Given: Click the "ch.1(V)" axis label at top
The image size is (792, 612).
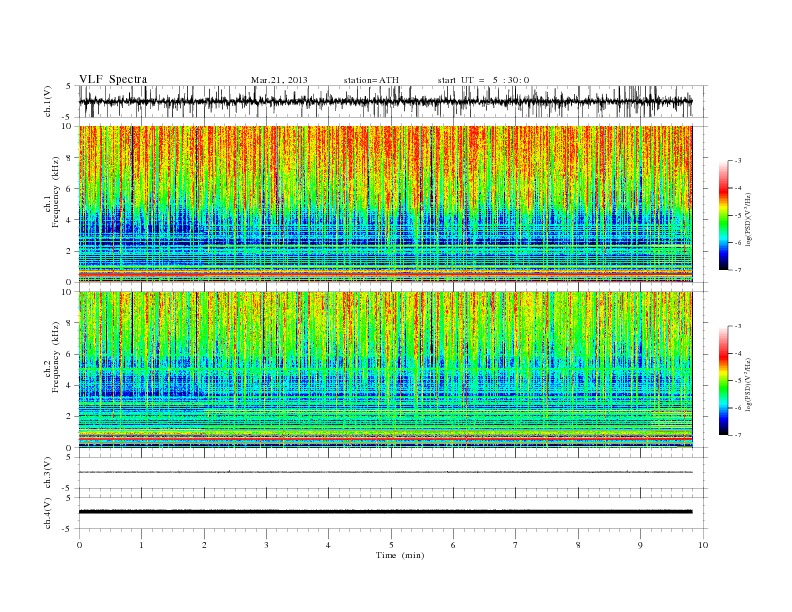Looking at the screenshot, I should pyautogui.click(x=48, y=101).
